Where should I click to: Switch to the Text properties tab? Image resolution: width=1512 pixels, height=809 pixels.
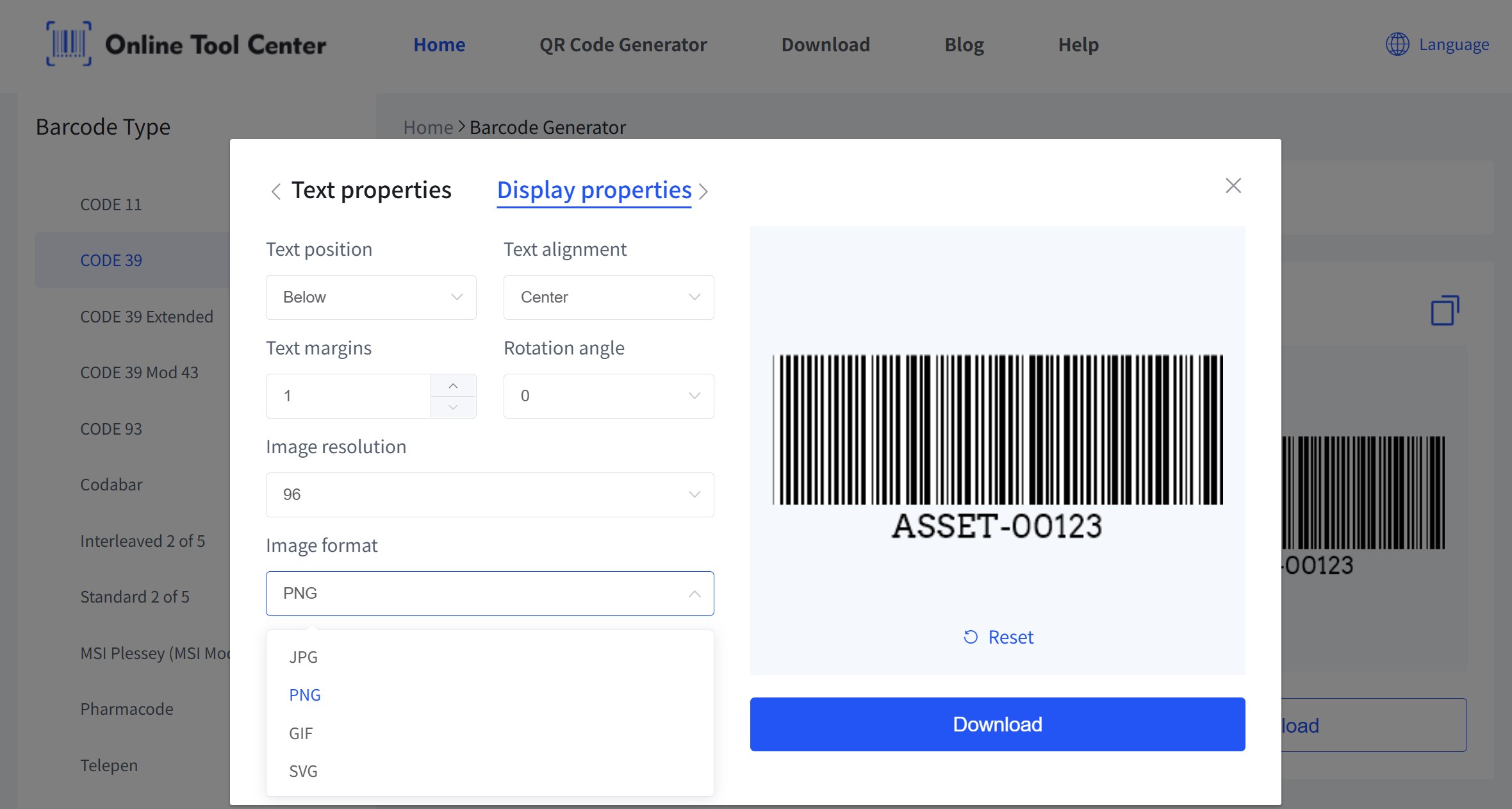(371, 190)
